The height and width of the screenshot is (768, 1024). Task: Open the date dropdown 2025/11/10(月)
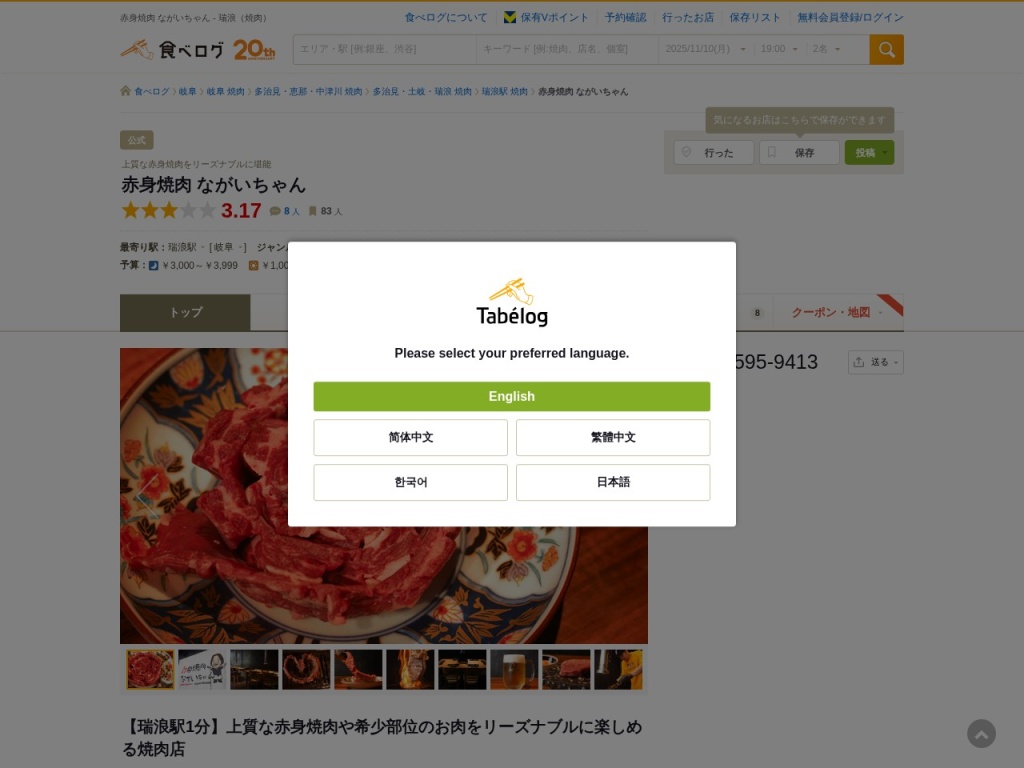(705, 49)
